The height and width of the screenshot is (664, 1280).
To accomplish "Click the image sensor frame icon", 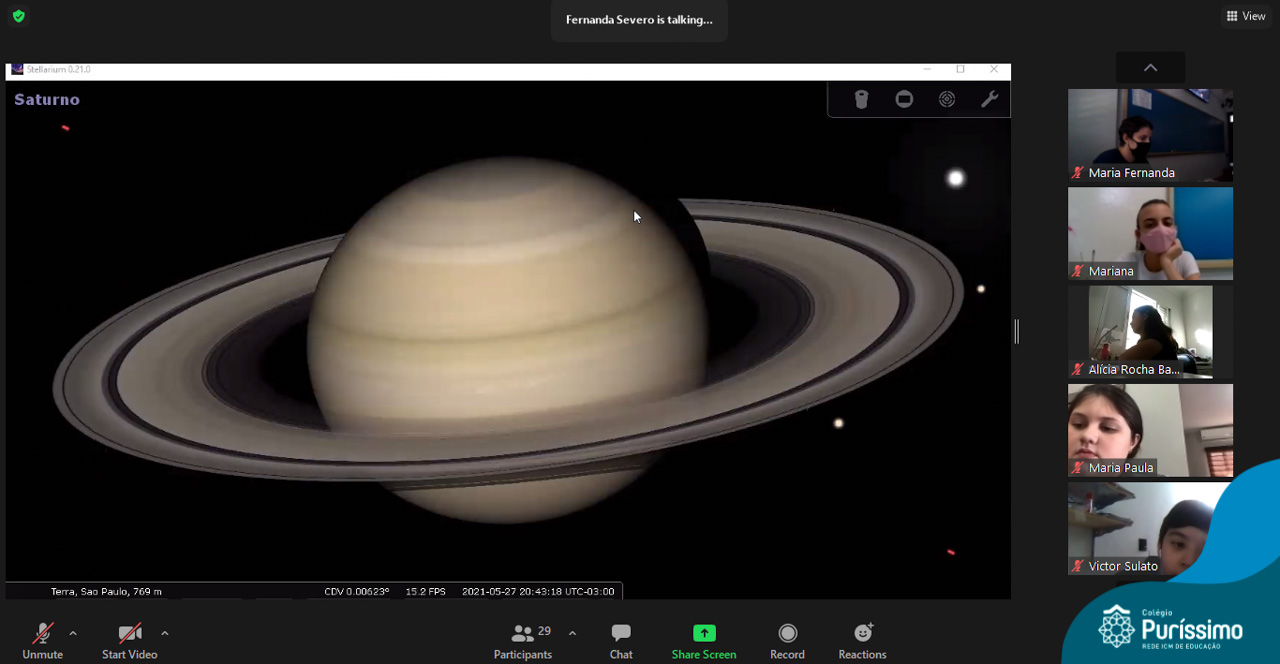I will tap(904, 99).
